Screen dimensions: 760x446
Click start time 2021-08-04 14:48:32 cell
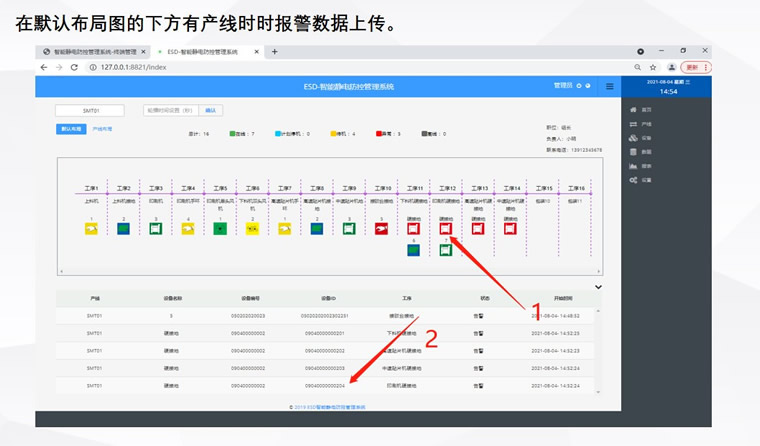(555, 316)
